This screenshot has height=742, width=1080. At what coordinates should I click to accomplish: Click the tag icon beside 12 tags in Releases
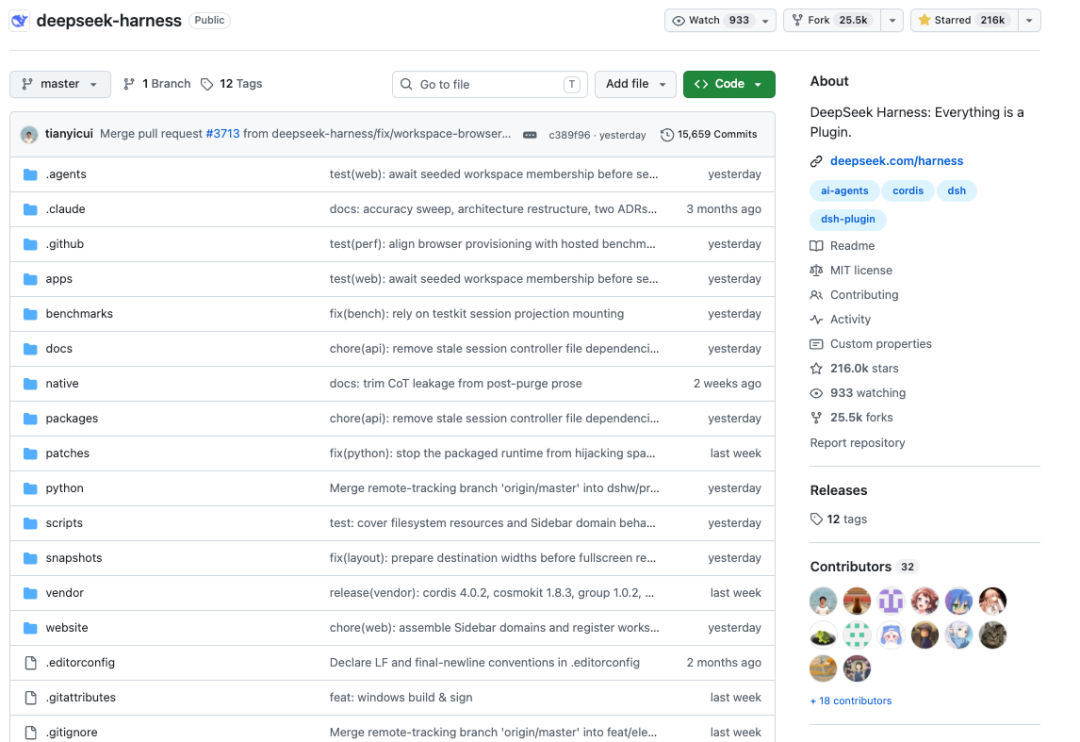[x=816, y=519]
